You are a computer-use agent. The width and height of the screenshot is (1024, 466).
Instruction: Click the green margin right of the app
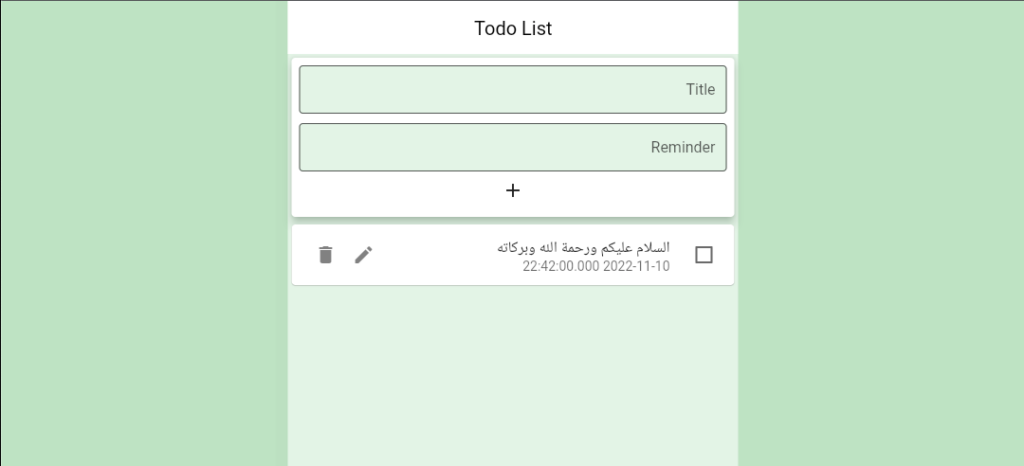pyautogui.click(x=881, y=233)
